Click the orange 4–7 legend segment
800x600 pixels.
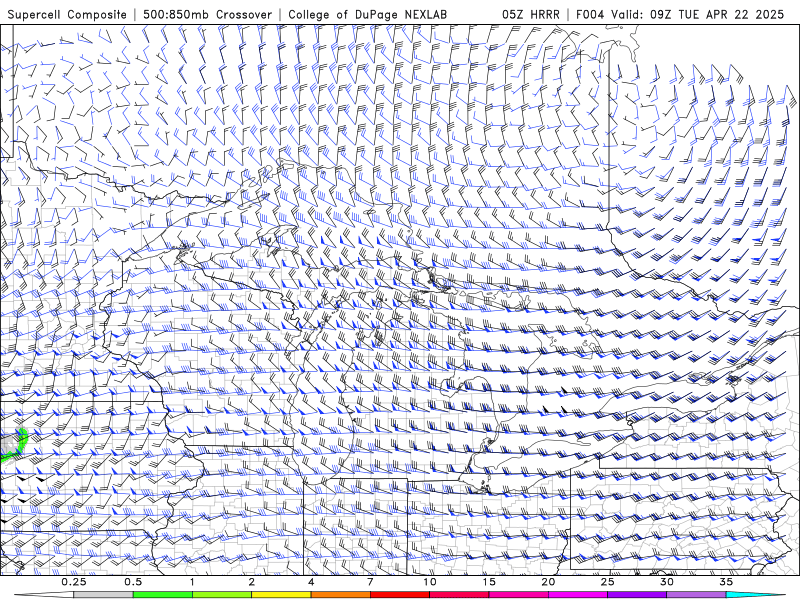340,595
